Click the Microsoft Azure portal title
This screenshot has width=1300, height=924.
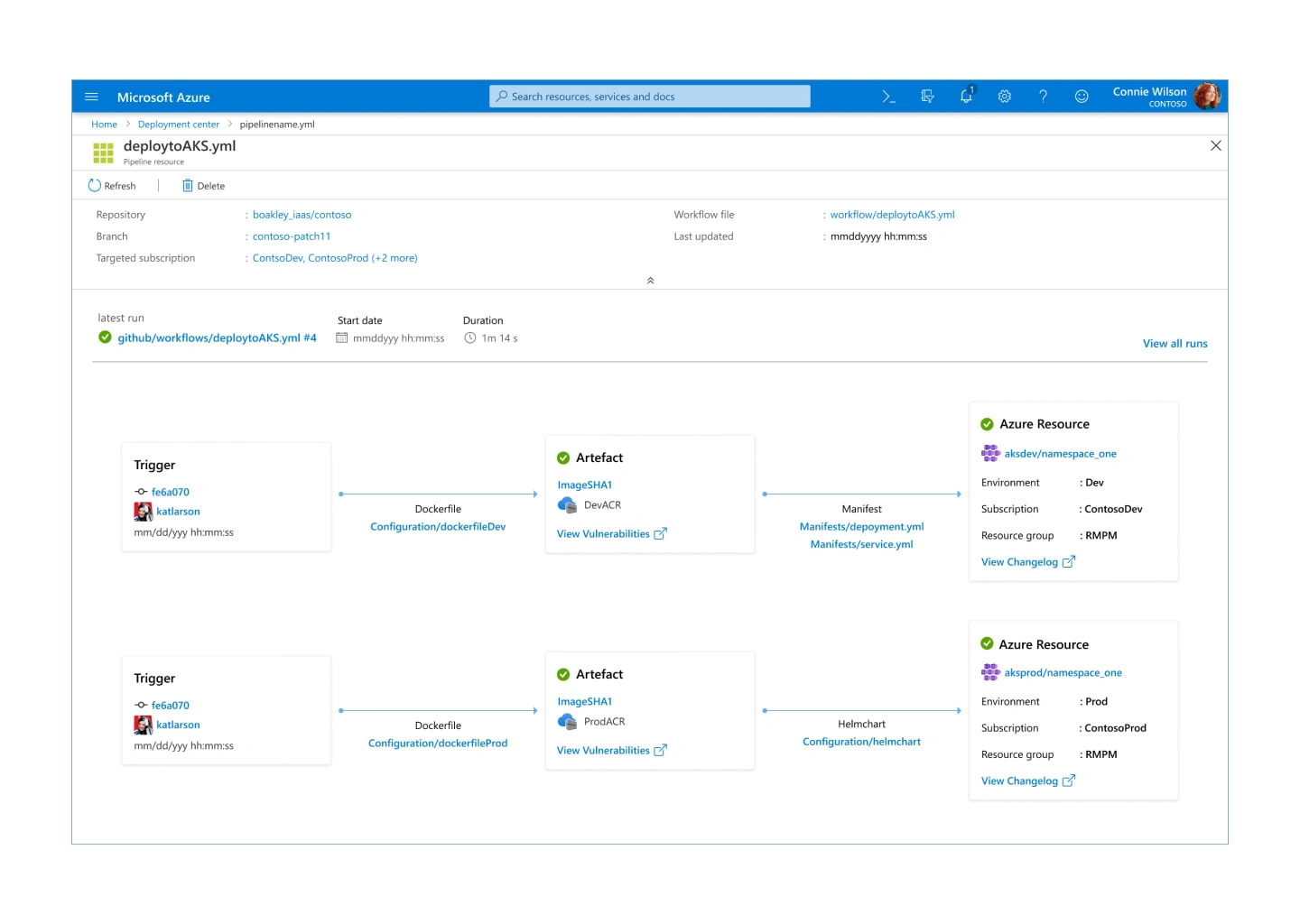point(163,97)
